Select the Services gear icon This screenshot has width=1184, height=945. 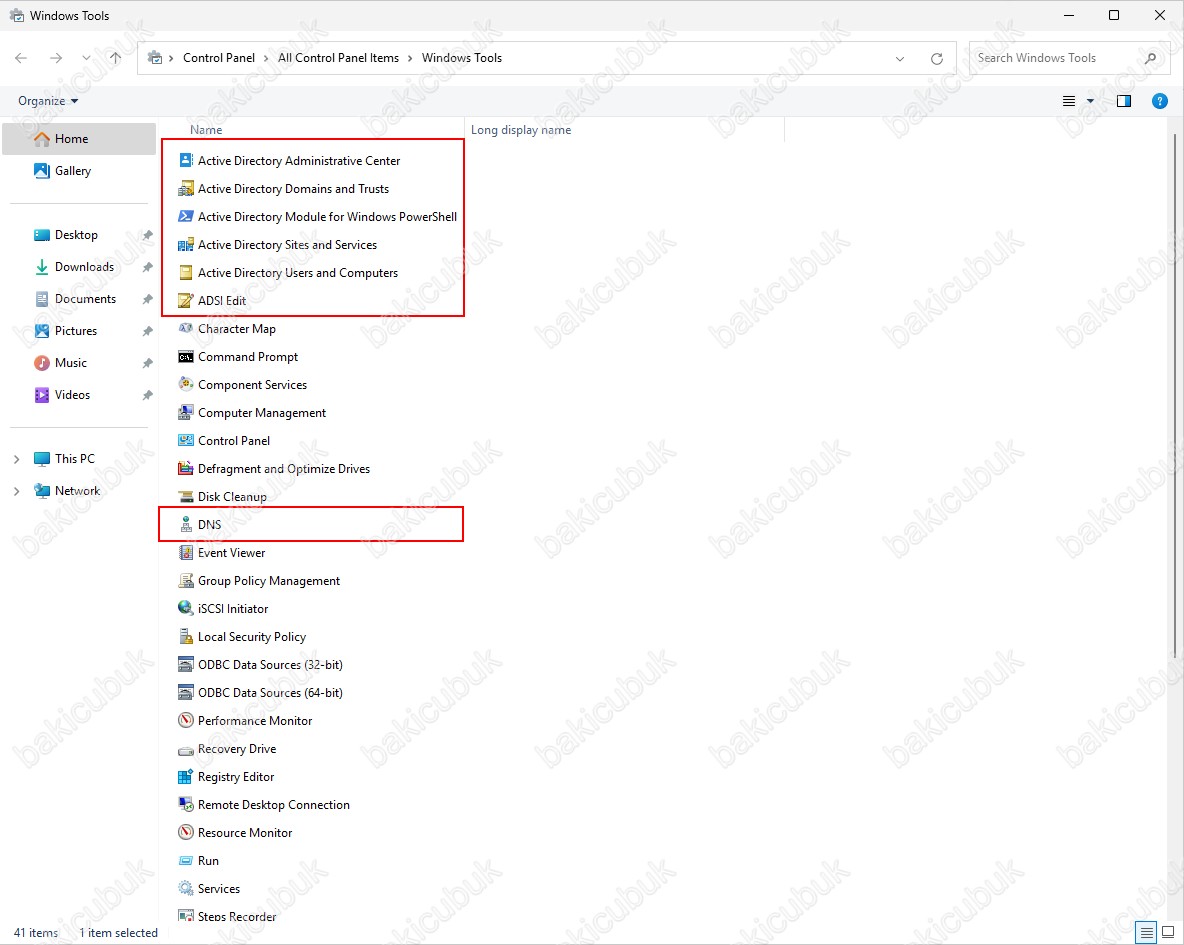tap(186, 888)
